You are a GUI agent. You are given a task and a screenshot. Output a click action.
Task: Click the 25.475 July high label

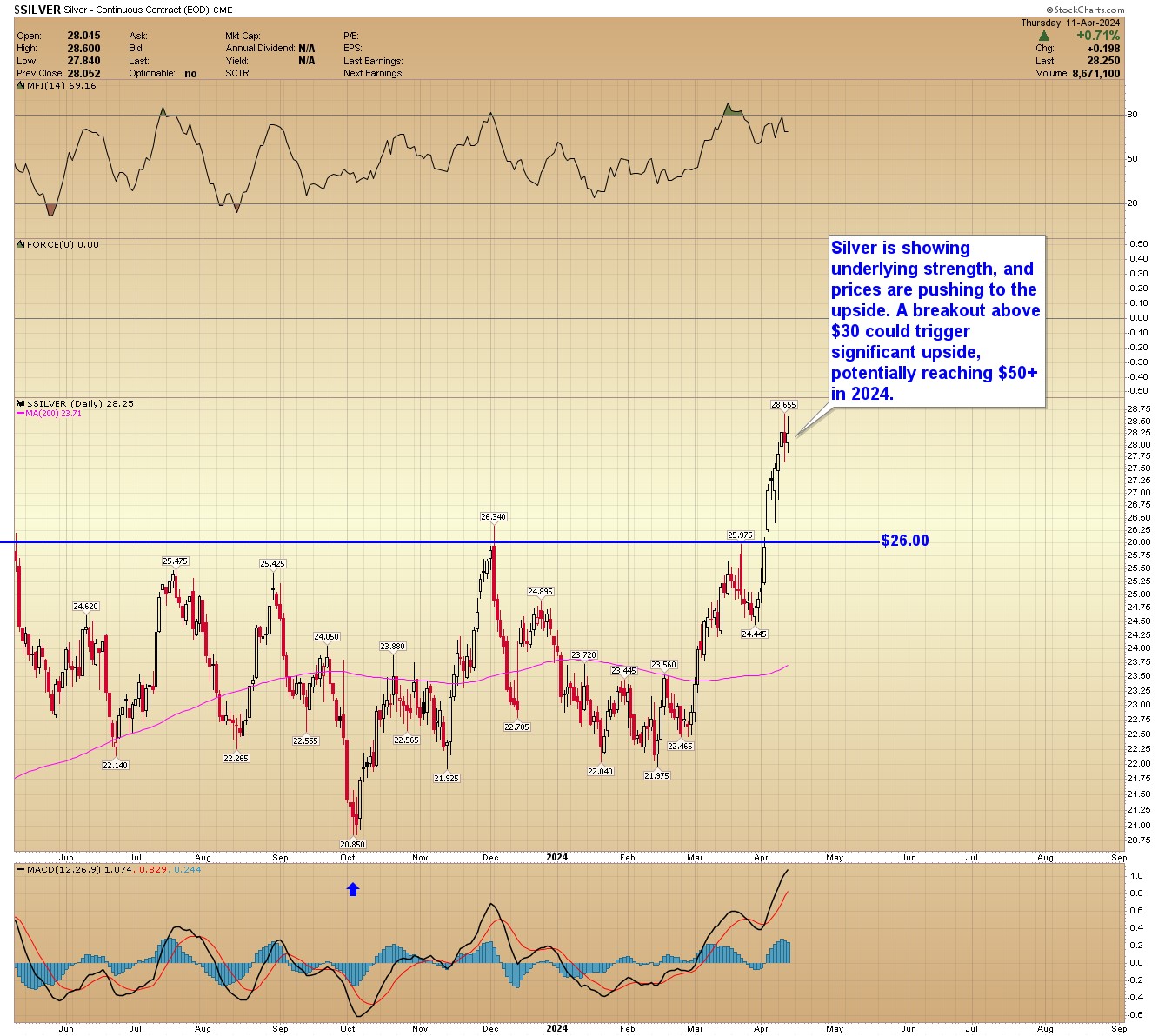pos(175,561)
